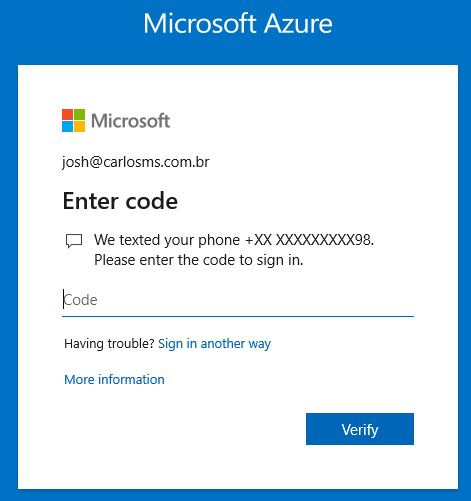This screenshot has width=471, height=501.
Task: Click the text message speech bubble icon
Action: point(74,241)
